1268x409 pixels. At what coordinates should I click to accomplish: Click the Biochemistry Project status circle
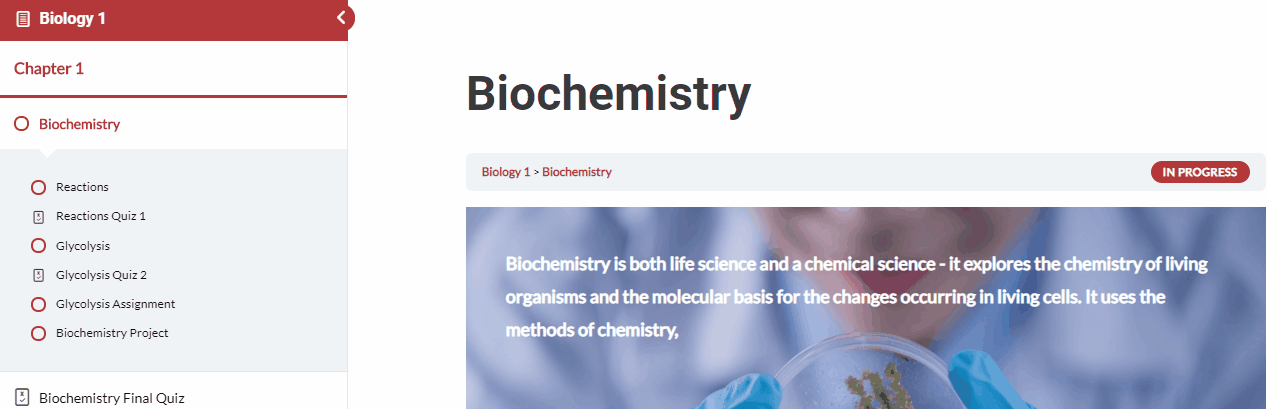coord(39,333)
